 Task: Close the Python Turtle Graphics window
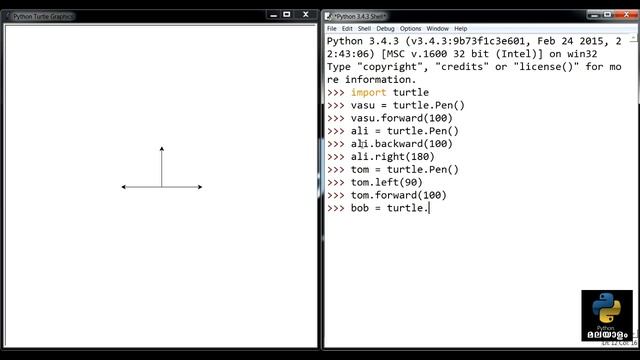[x=306, y=15]
